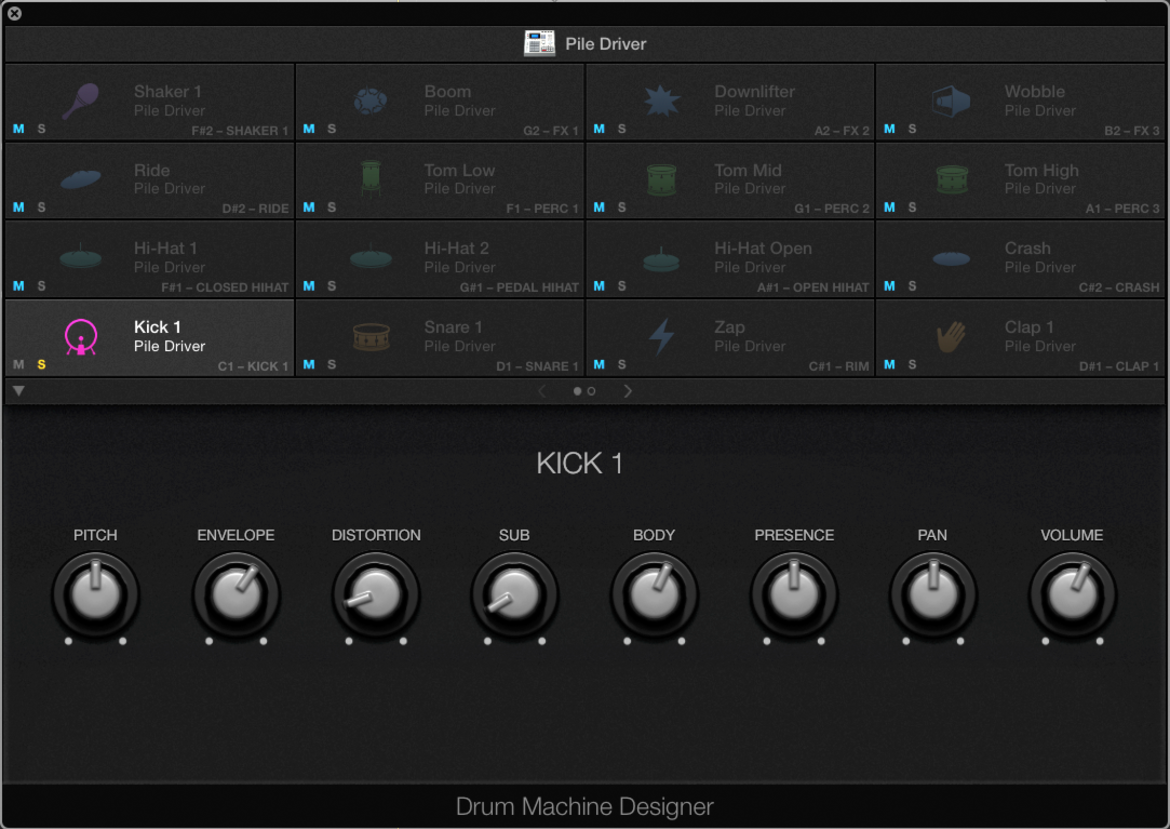
Task: Click the Wobble megaphone icon
Action: tap(951, 101)
